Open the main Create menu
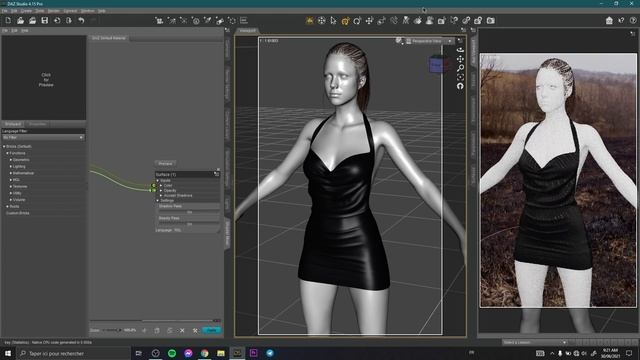 tap(26, 11)
